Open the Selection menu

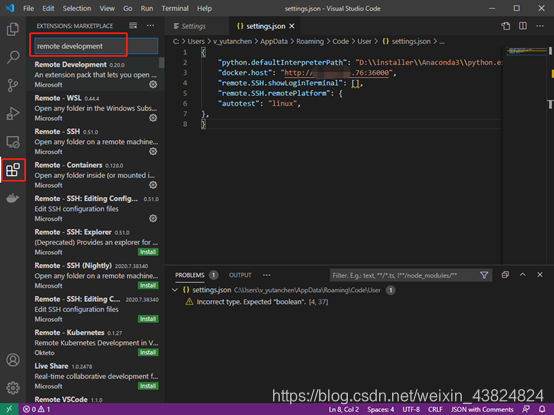[x=77, y=8]
